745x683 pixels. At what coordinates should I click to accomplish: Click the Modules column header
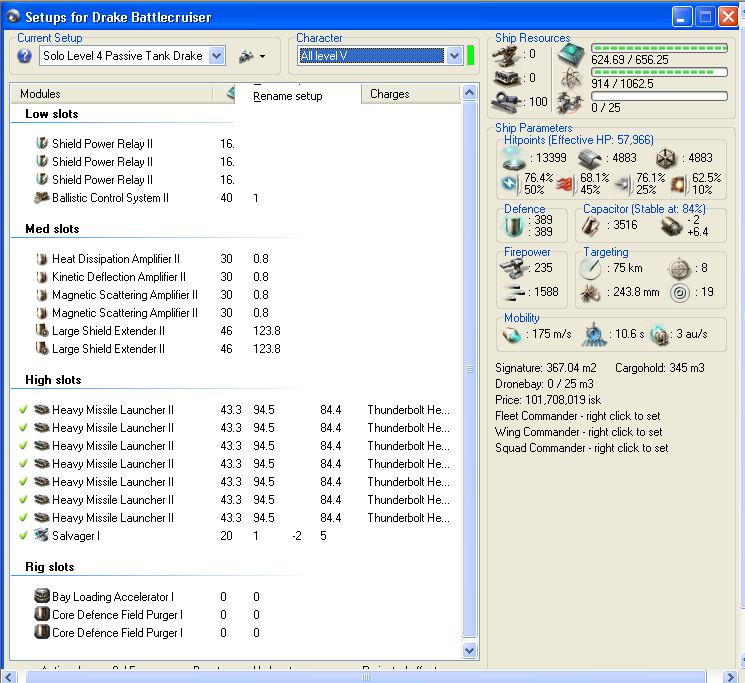click(x=112, y=94)
